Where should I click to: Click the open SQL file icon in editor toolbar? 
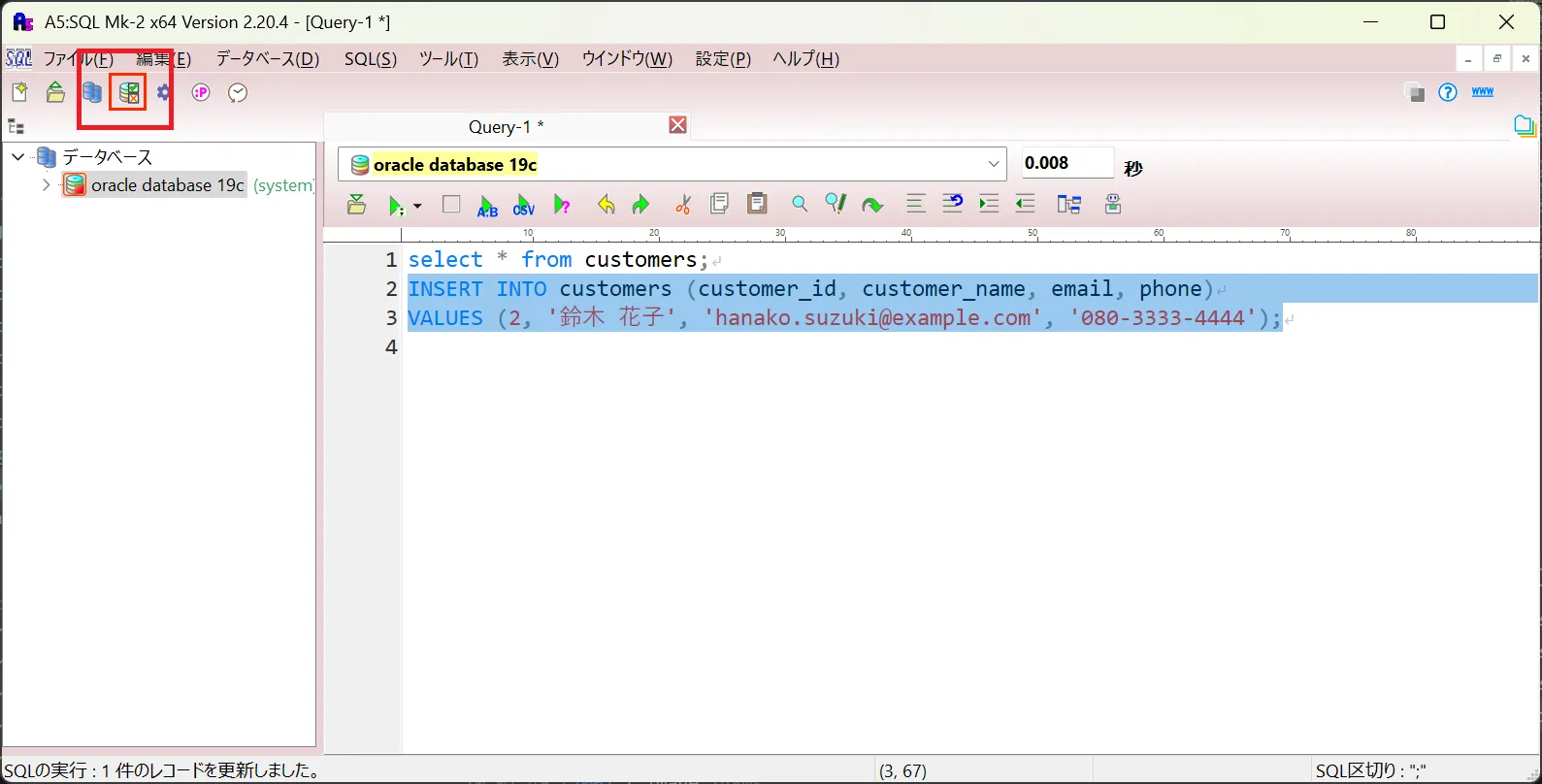click(x=357, y=205)
